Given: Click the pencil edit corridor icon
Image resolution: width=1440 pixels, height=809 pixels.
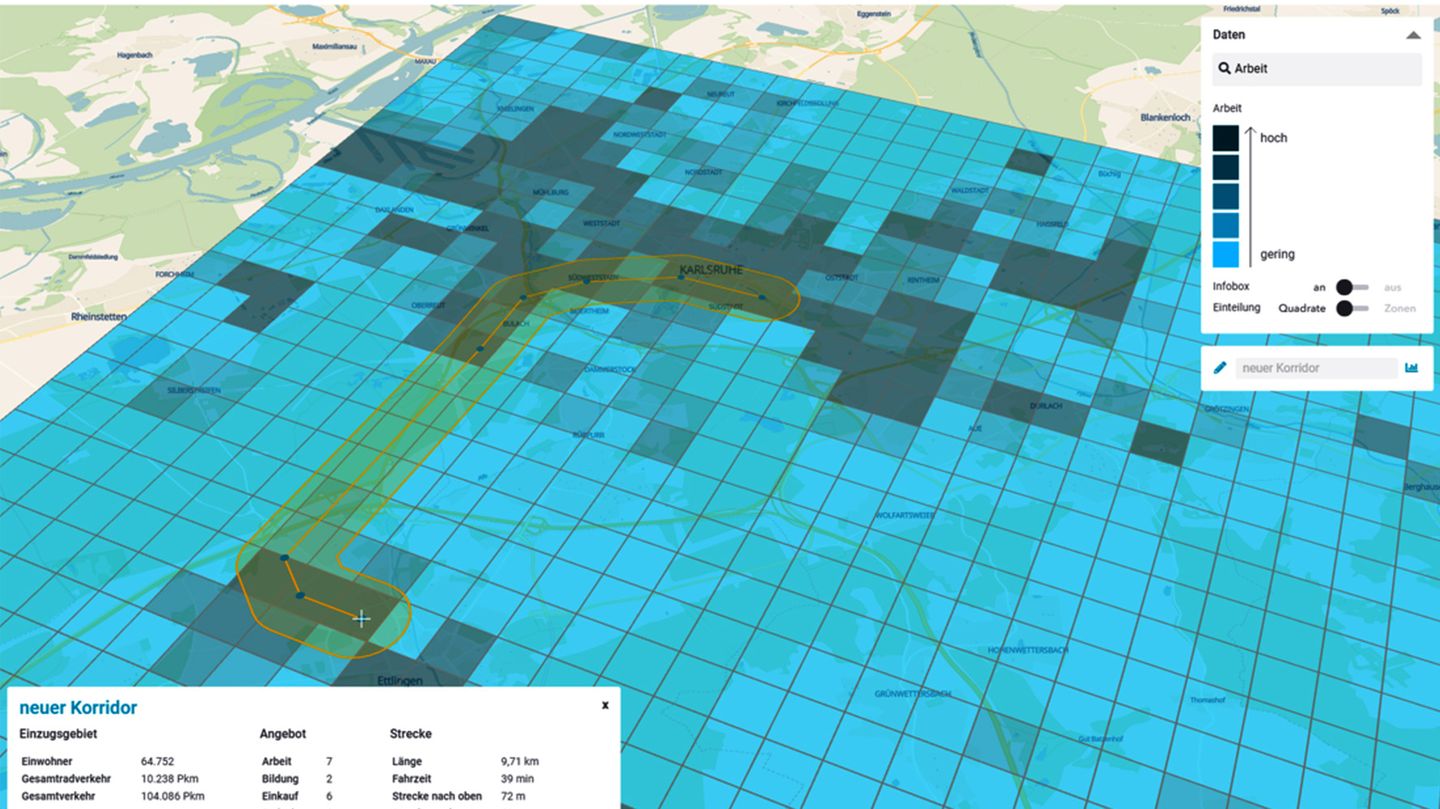Looking at the screenshot, I should point(1220,368).
